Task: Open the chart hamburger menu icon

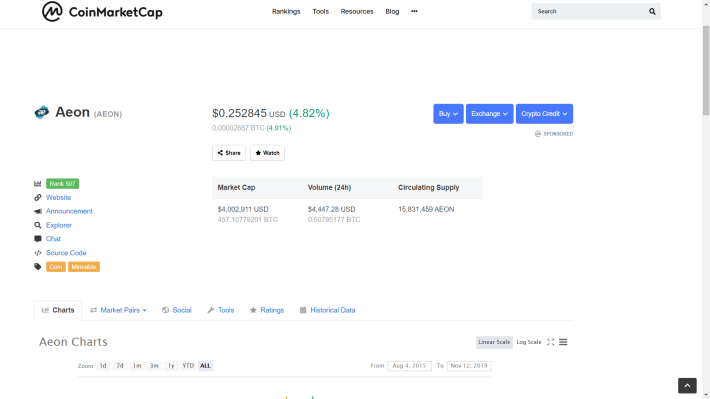Action: 563,342
